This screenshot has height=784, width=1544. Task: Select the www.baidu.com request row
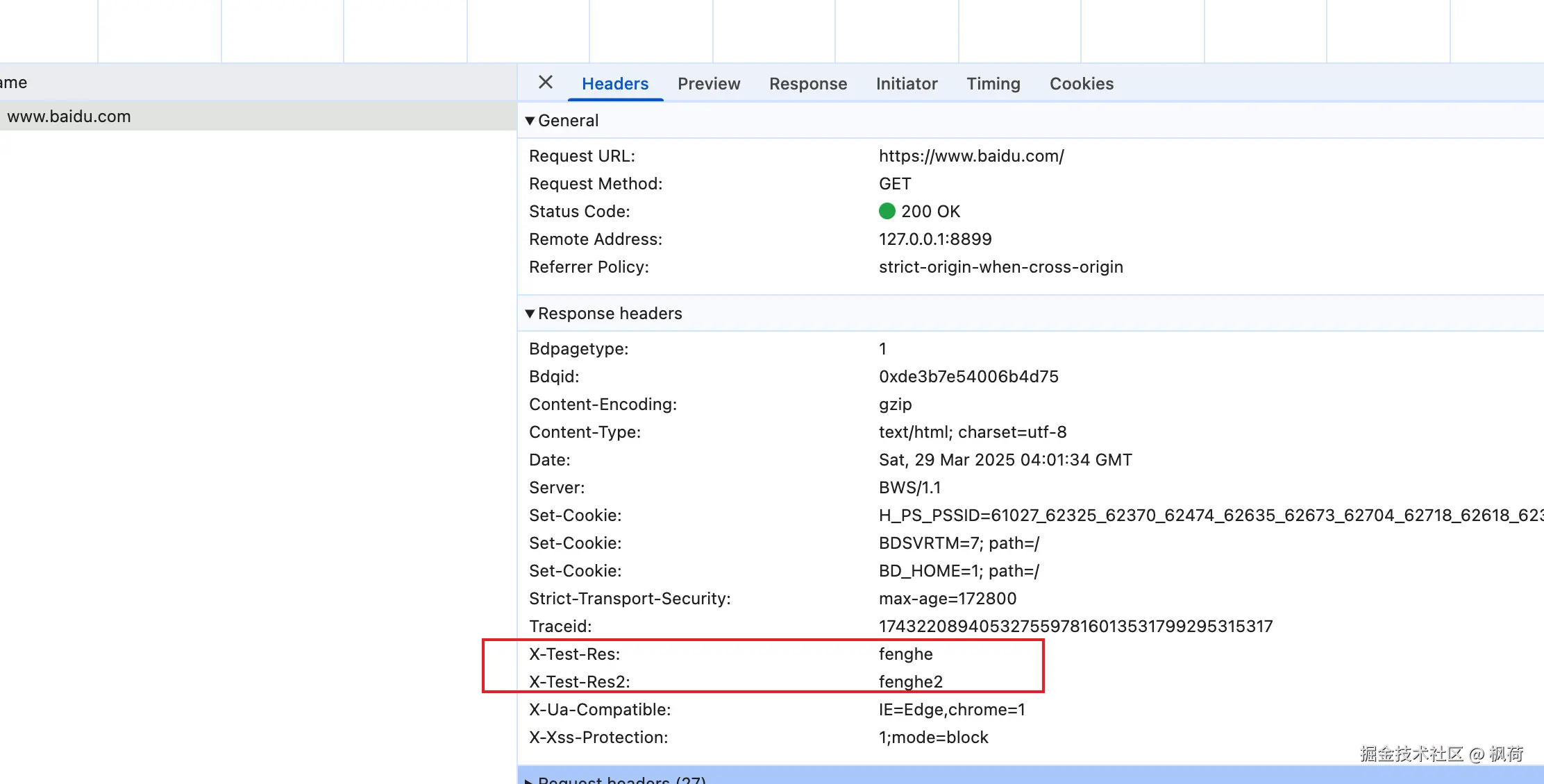tap(69, 117)
